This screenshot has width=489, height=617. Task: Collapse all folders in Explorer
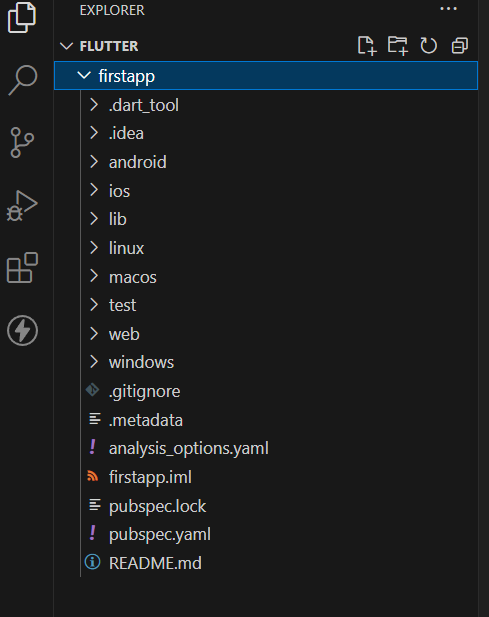(x=459, y=46)
